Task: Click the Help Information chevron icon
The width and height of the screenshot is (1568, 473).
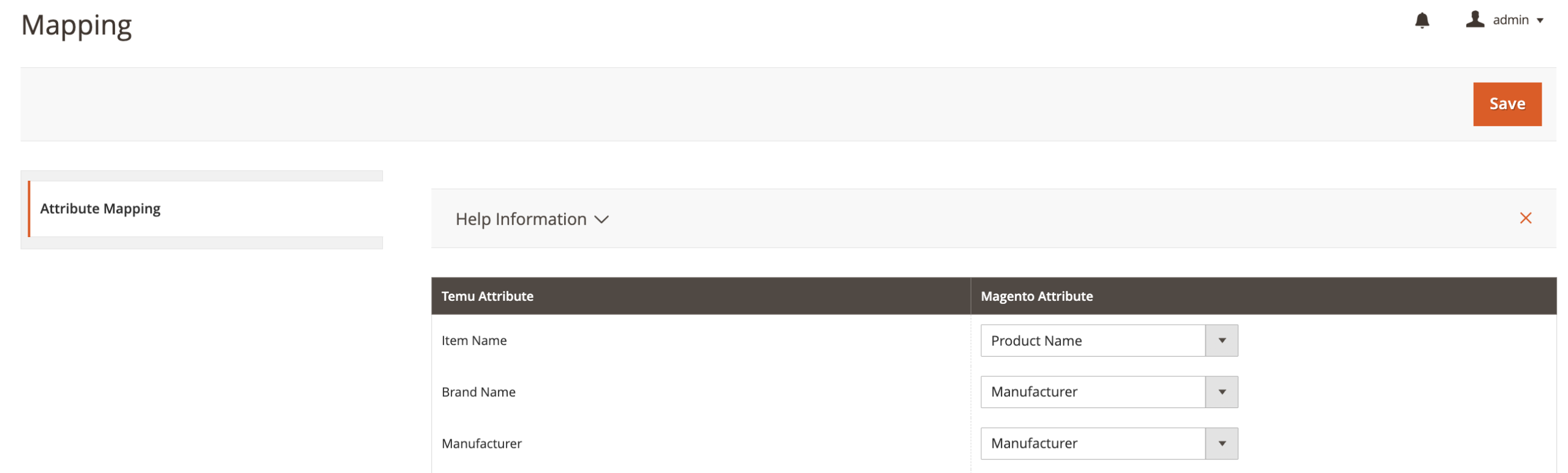Action: [602, 219]
